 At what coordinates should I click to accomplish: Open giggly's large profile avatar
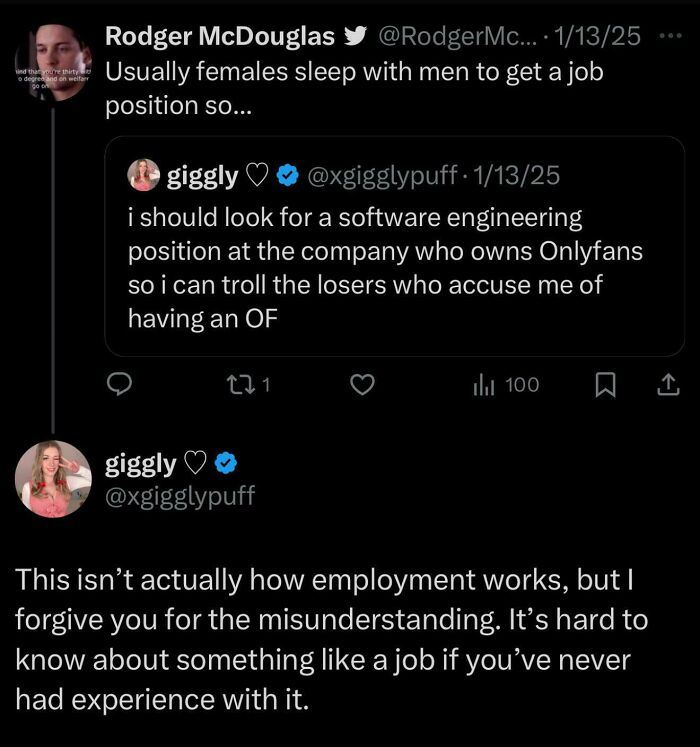tap(53, 478)
